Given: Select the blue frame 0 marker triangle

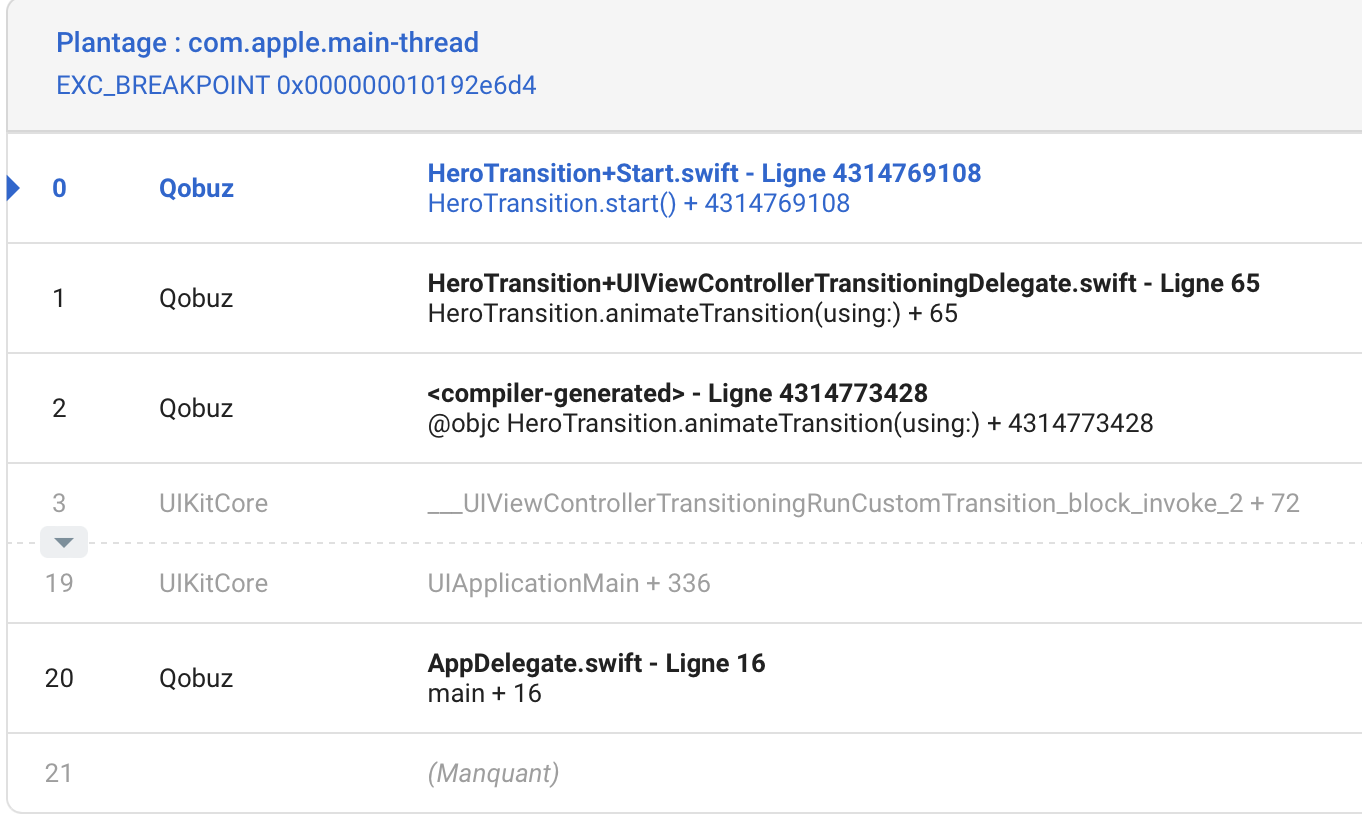Looking at the screenshot, I should point(13,187).
